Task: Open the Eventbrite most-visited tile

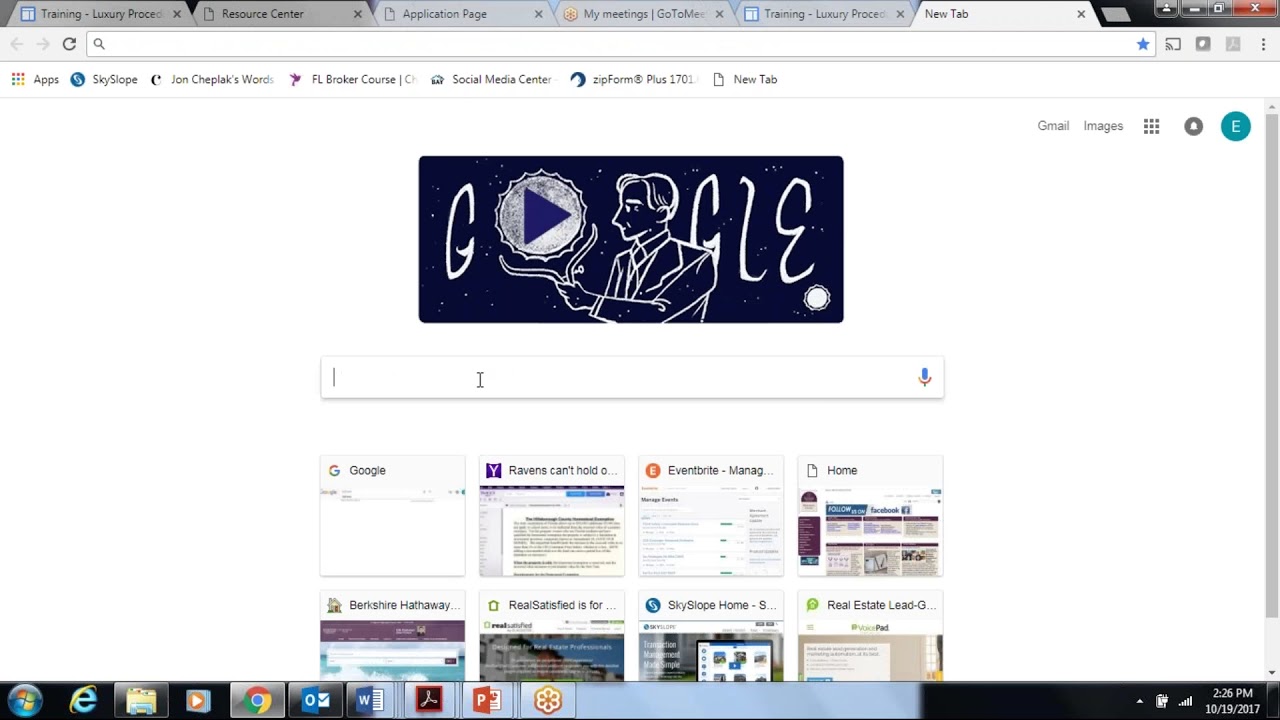Action: [x=711, y=516]
